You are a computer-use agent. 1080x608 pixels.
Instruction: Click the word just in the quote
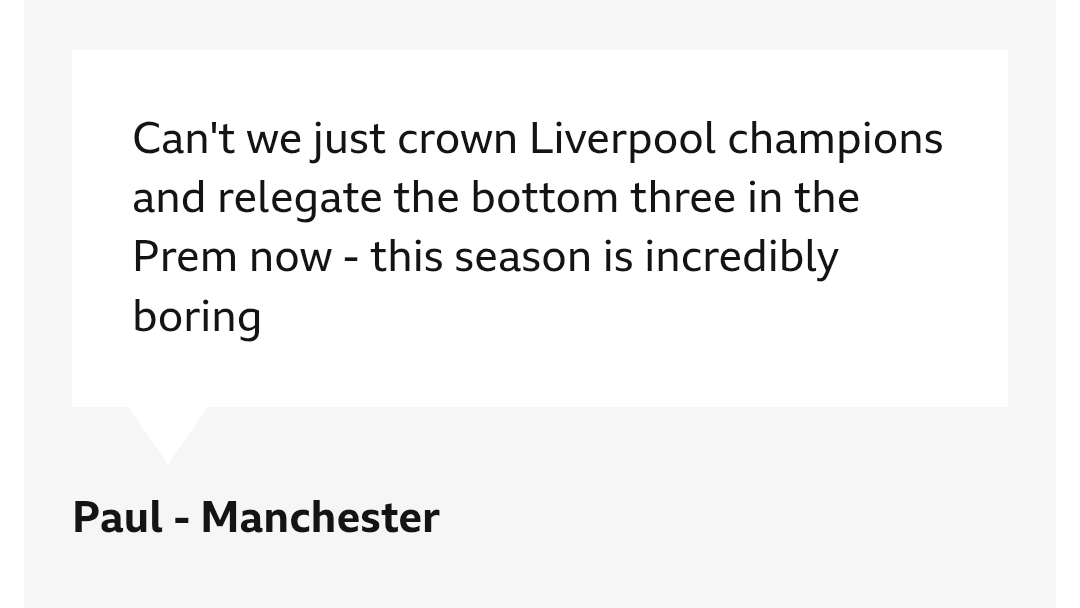click(x=349, y=140)
